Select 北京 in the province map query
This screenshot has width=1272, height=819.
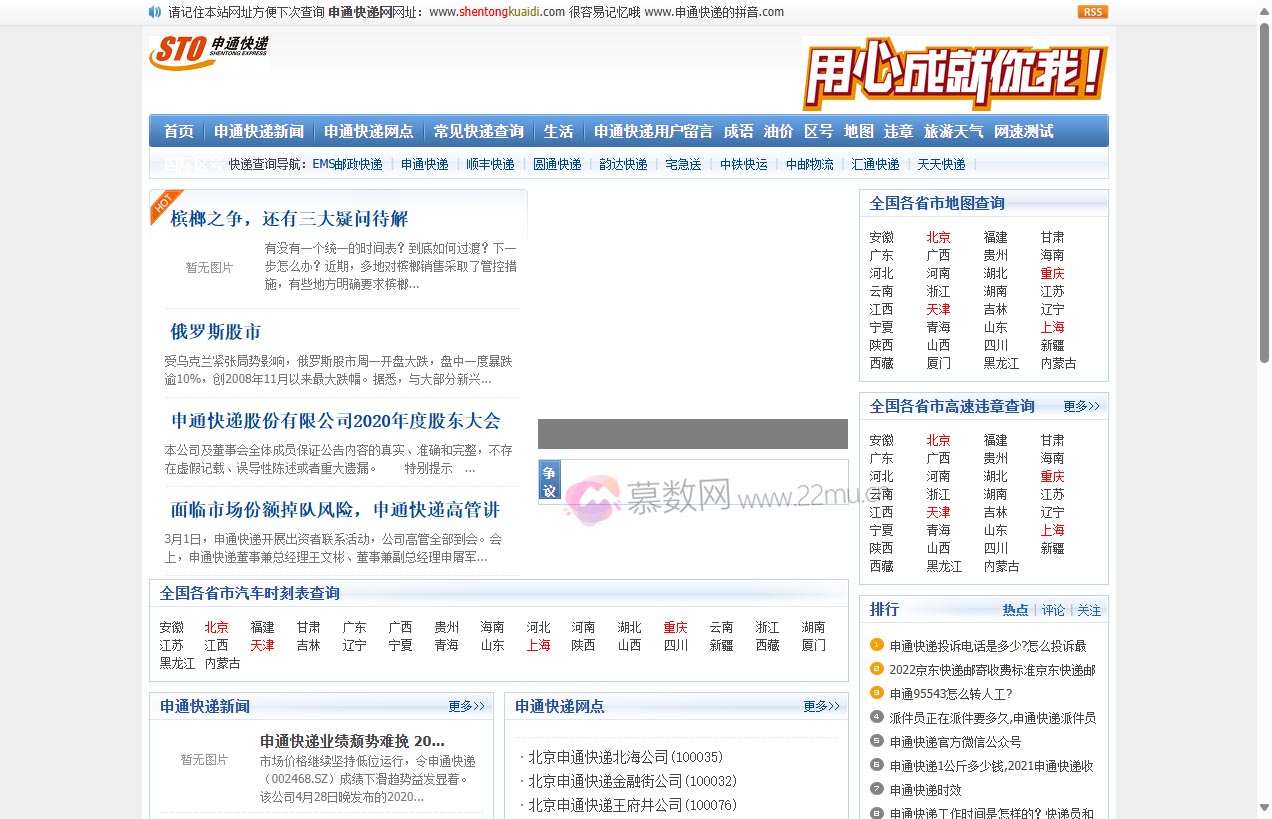(x=937, y=237)
